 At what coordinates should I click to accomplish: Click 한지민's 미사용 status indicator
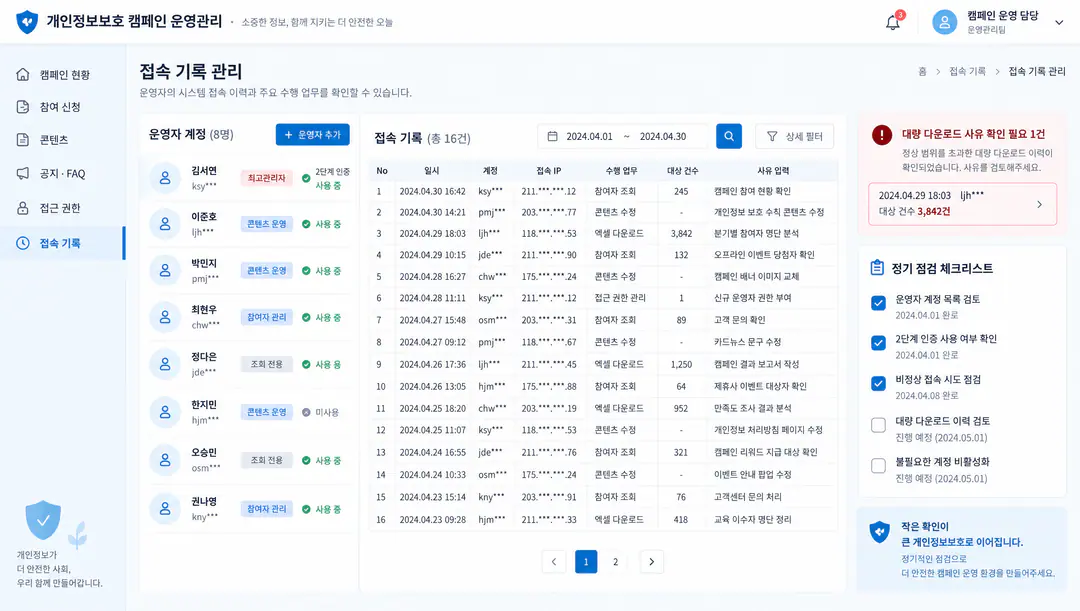320,412
